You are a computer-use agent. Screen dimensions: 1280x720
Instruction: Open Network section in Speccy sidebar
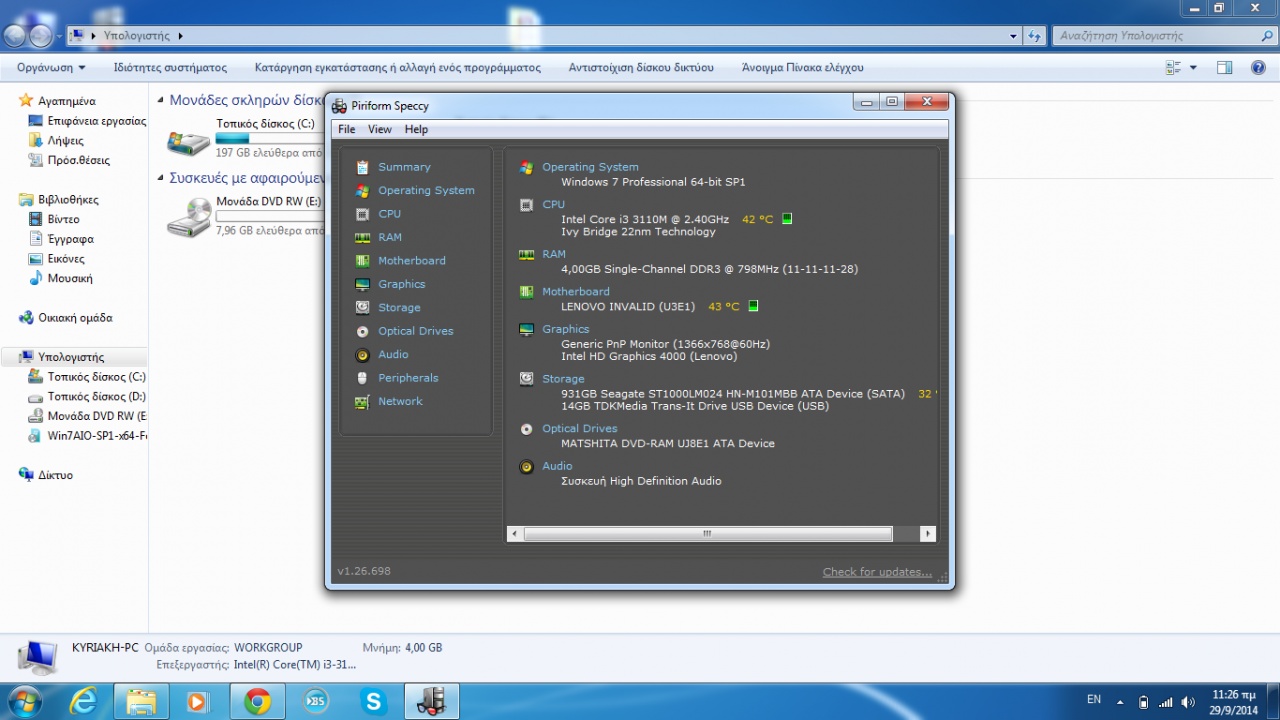pos(400,401)
